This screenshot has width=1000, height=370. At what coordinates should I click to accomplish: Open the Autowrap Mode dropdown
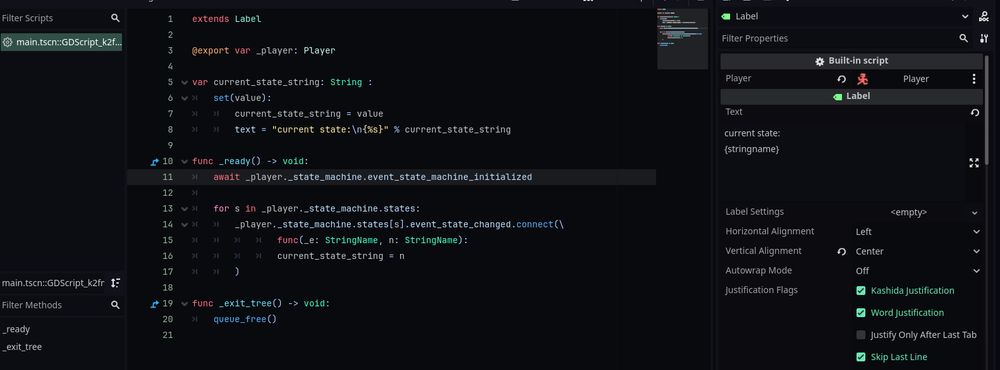(x=917, y=270)
